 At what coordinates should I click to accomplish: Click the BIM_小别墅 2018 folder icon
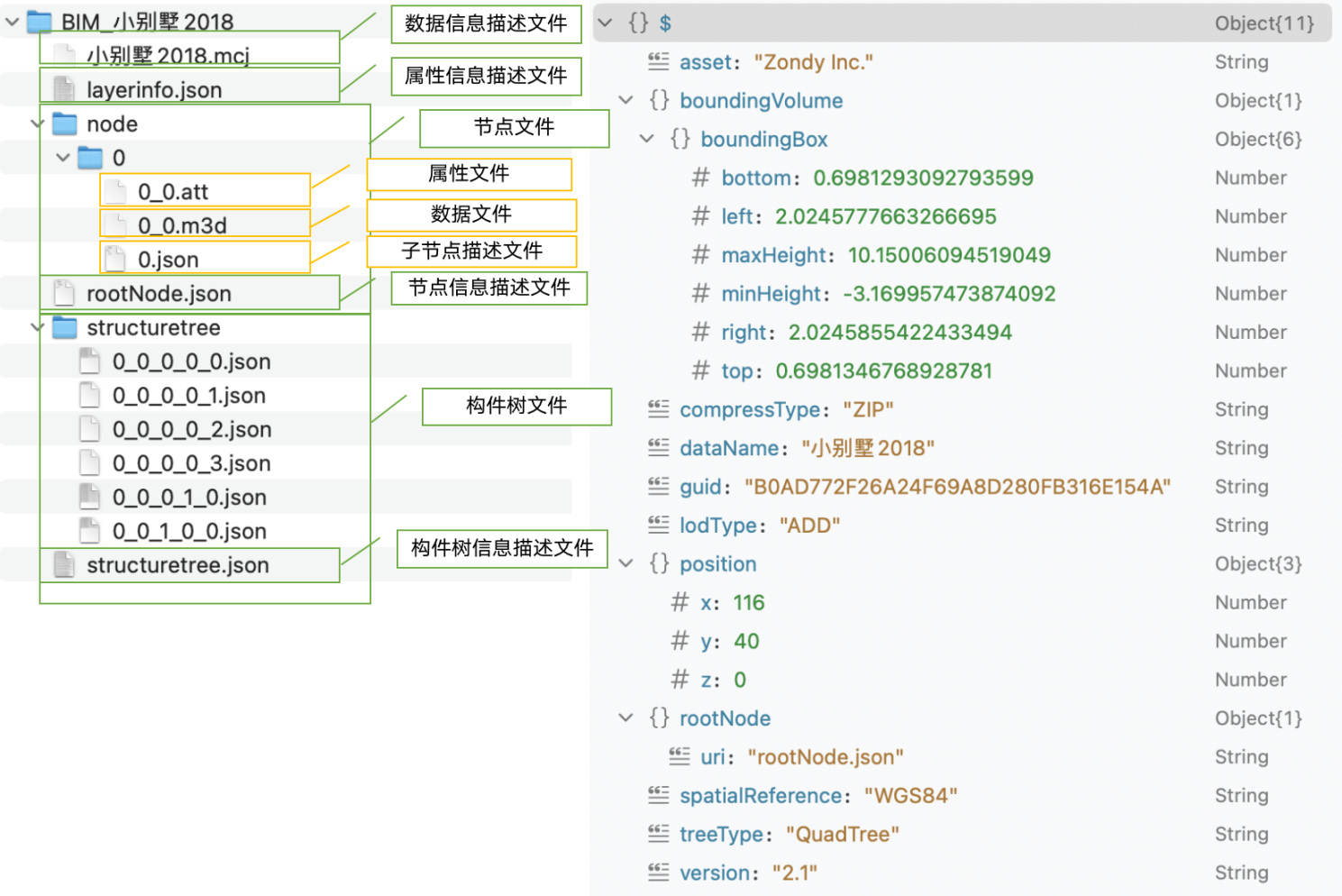click(x=40, y=22)
